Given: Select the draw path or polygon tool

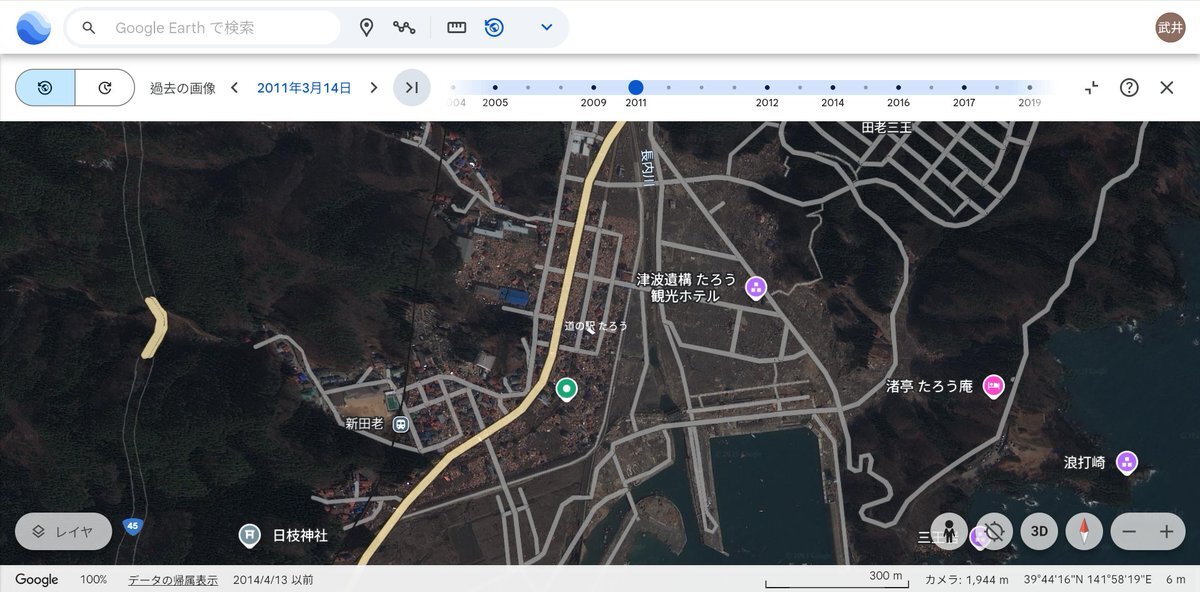Looking at the screenshot, I should (x=404, y=28).
